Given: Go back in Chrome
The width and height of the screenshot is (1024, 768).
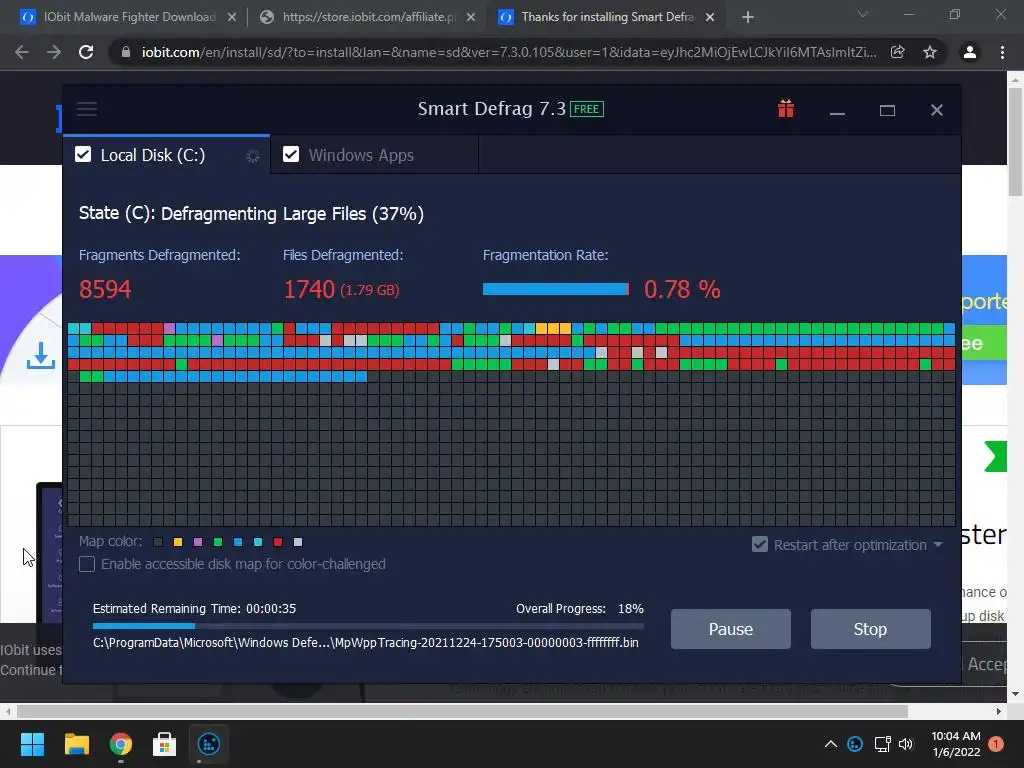Looking at the screenshot, I should tap(22, 52).
